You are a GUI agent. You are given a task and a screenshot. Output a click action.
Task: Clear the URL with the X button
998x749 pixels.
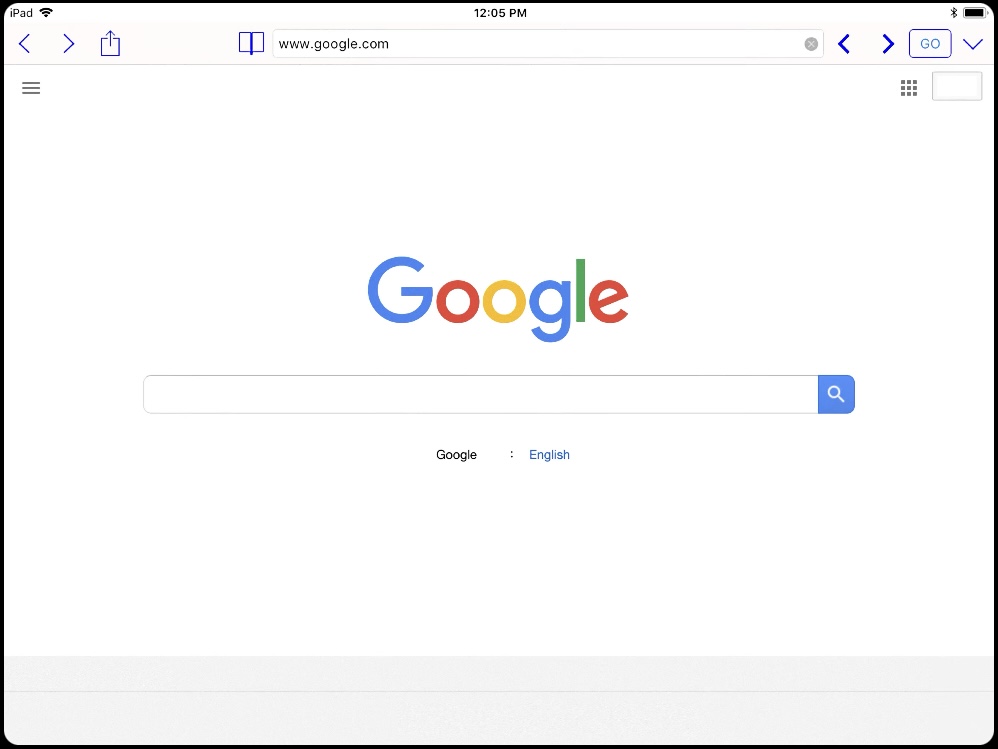click(811, 44)
